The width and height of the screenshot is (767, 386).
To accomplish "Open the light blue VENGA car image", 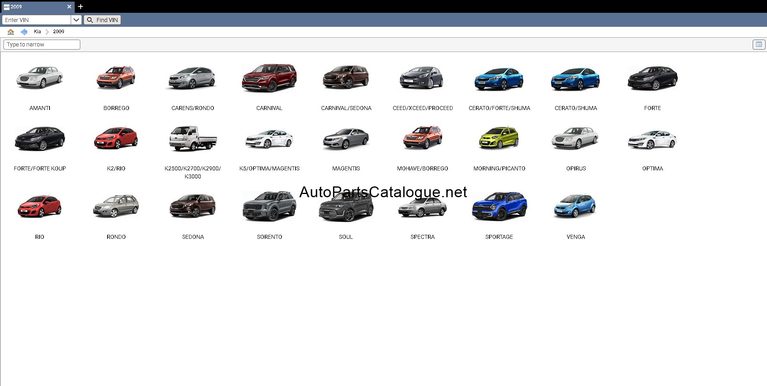I will coord(575,205).
